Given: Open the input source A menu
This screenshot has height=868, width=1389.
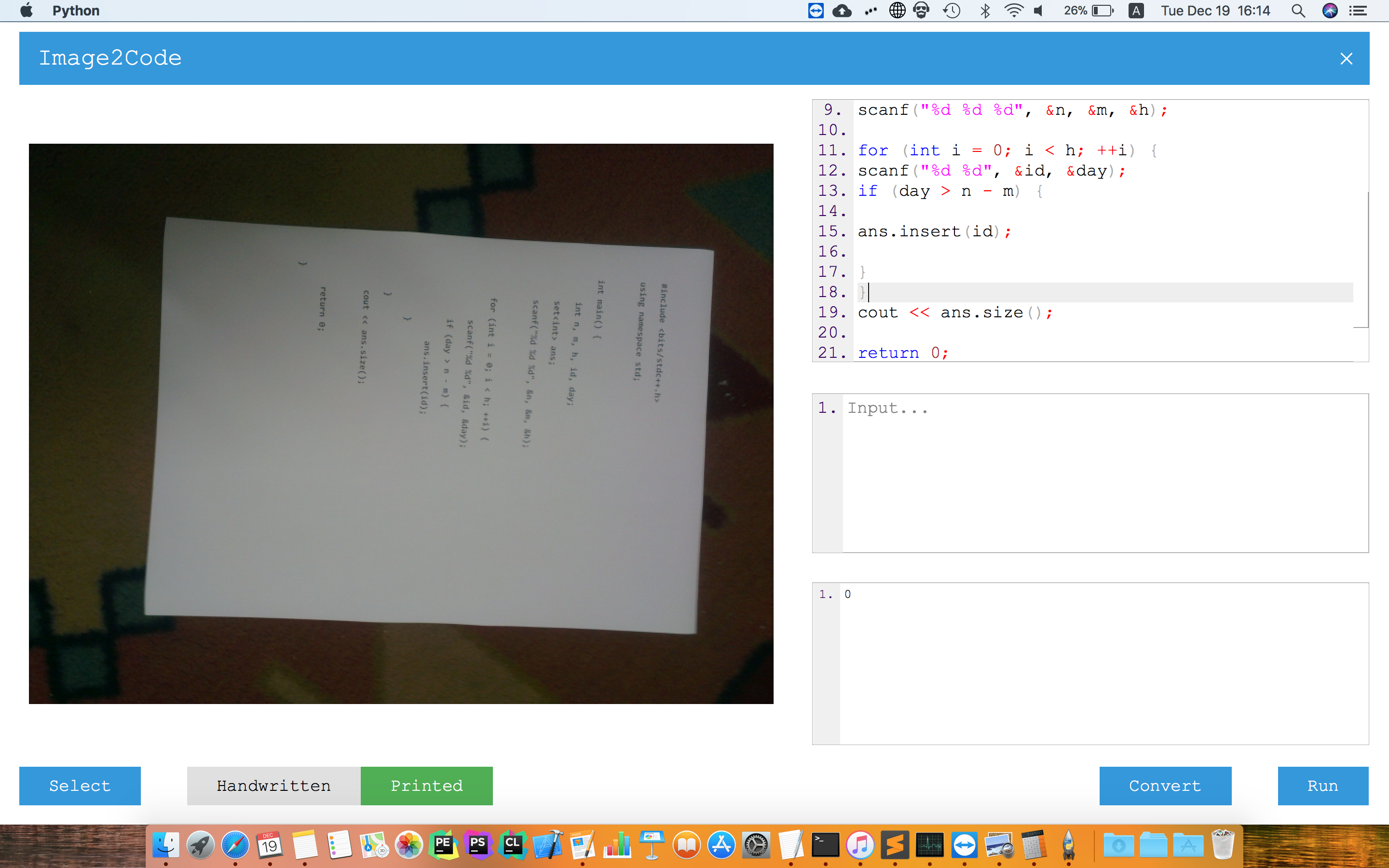Looking at the screenshot, I should pyautogui.click(x=1136, y=10).
